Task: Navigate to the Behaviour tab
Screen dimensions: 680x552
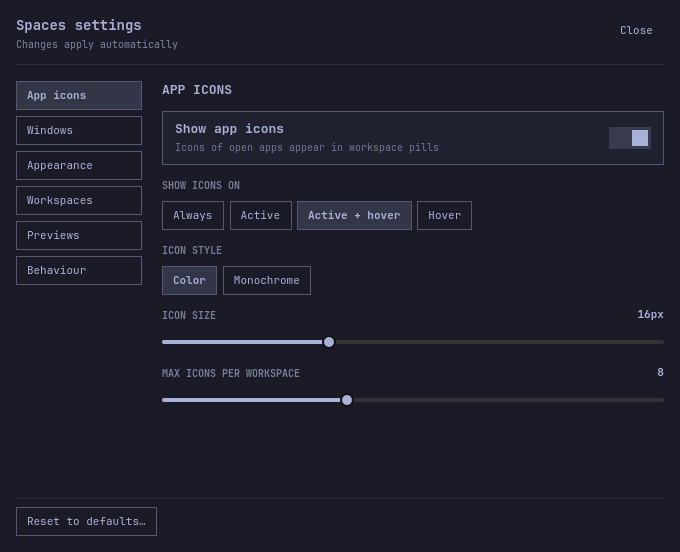Action: [x=79, y=271]
